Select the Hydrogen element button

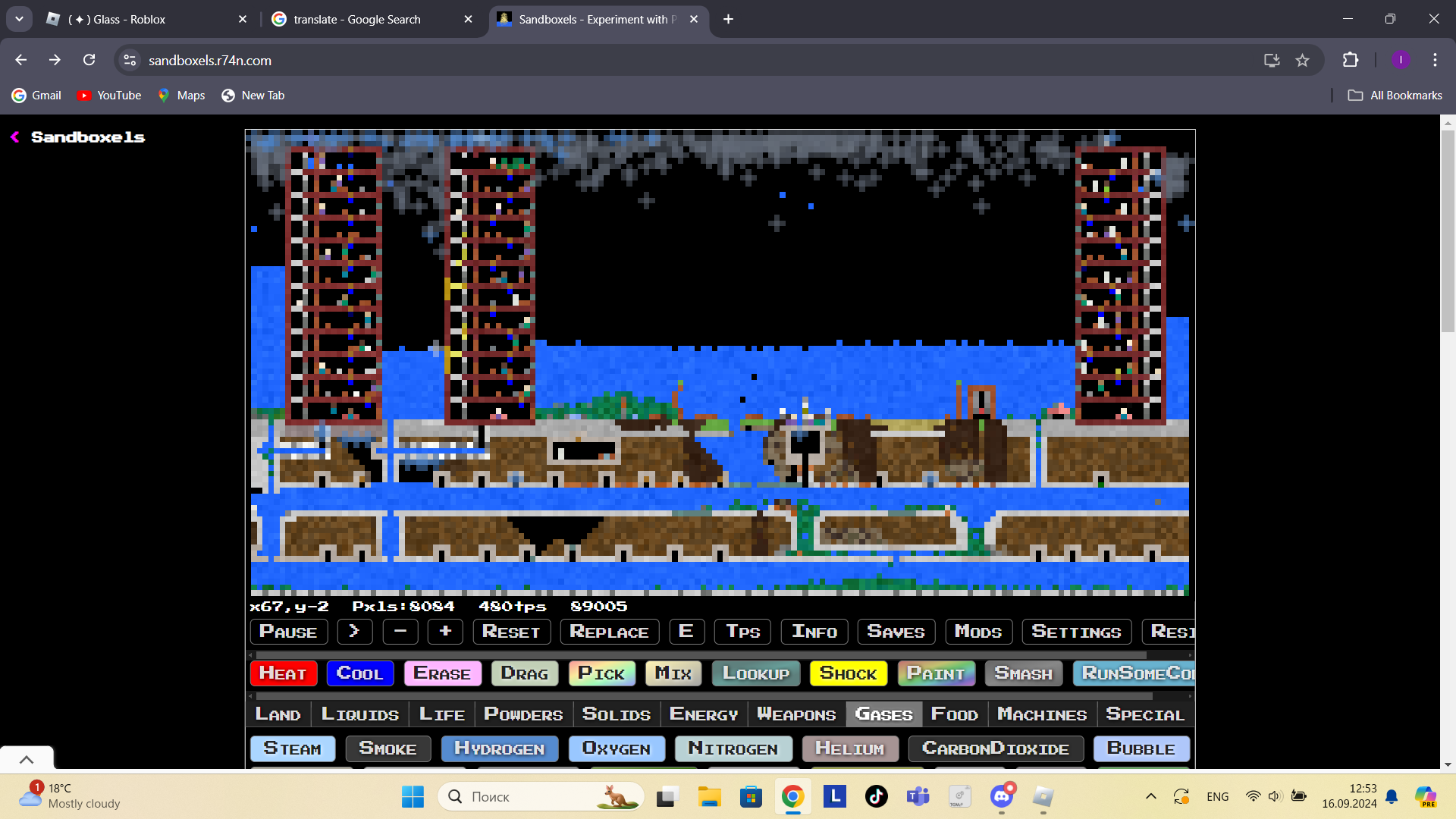click(x=499, y=748)
